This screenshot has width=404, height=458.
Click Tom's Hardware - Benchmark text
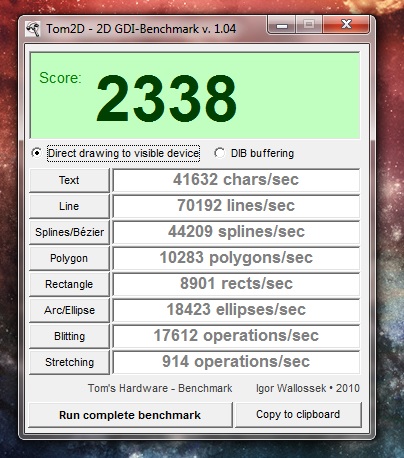tap(160, 388)
